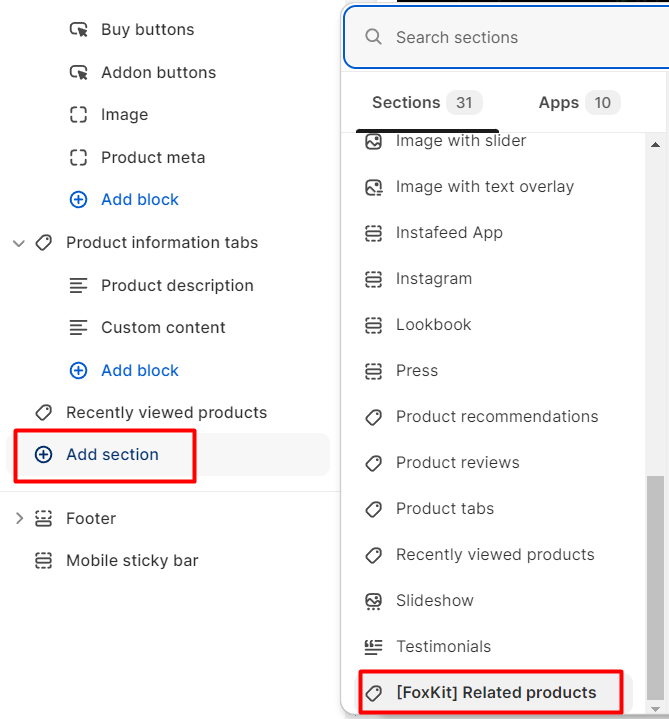The width and height of the screenshot is (669, 719).
Task: Choose [FoxKit] Related products section
Action: point(496,692)
